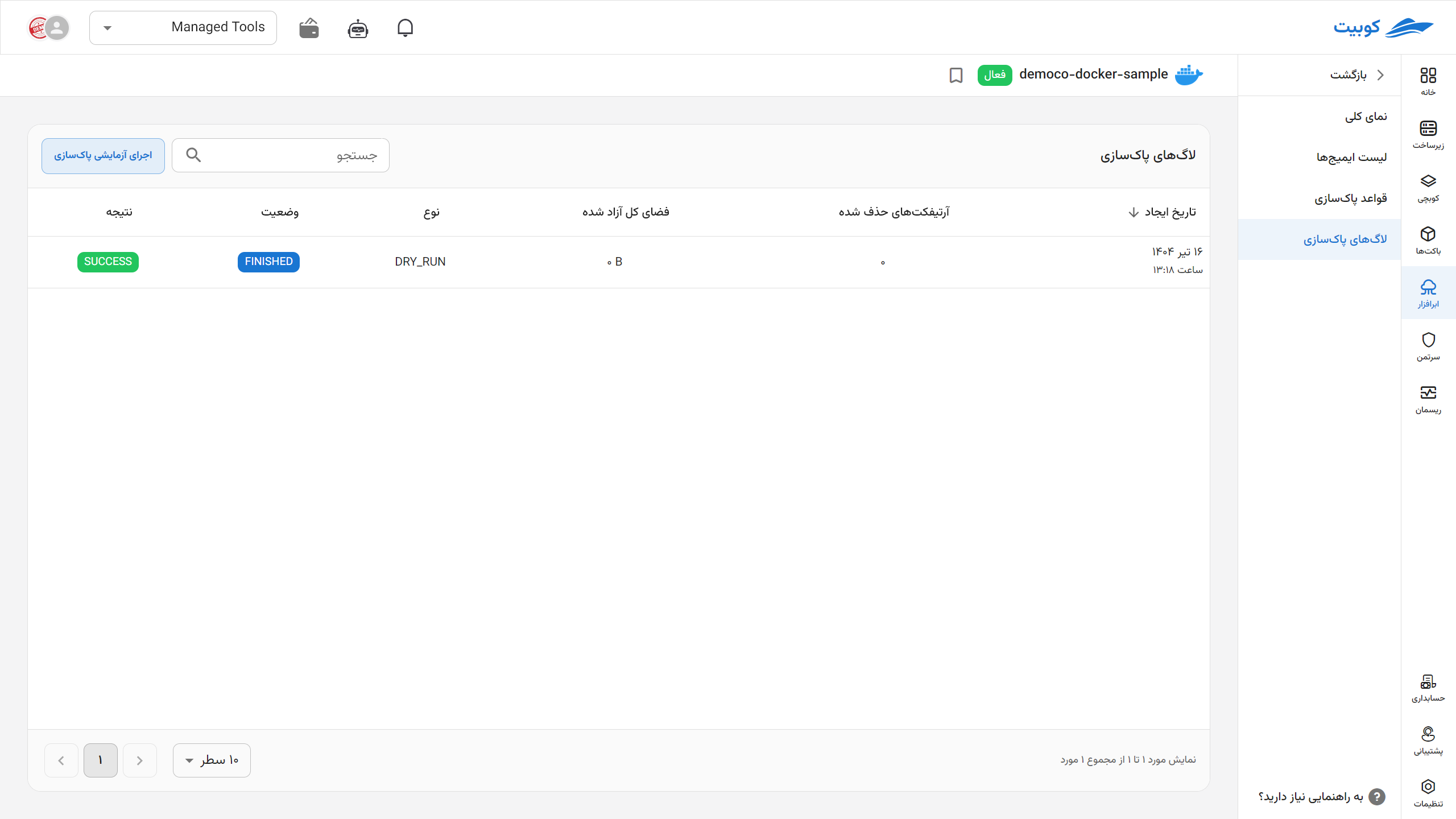Click the back chevron next to بازگشت
This screenshot has width=1456, height=819.
click(x=1380, y=75)
